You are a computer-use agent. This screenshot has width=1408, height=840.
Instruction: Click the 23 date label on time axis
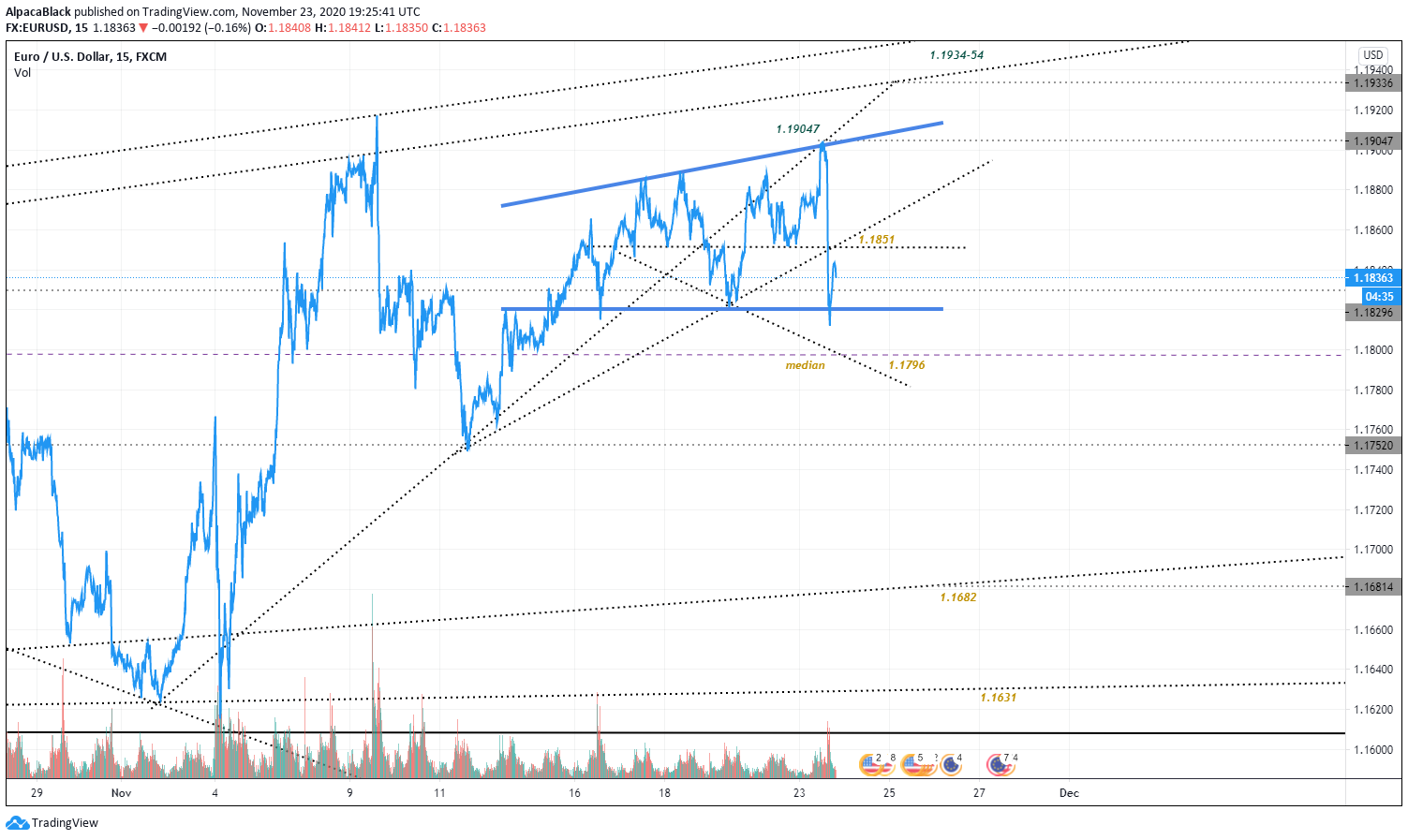coord(799,793)
